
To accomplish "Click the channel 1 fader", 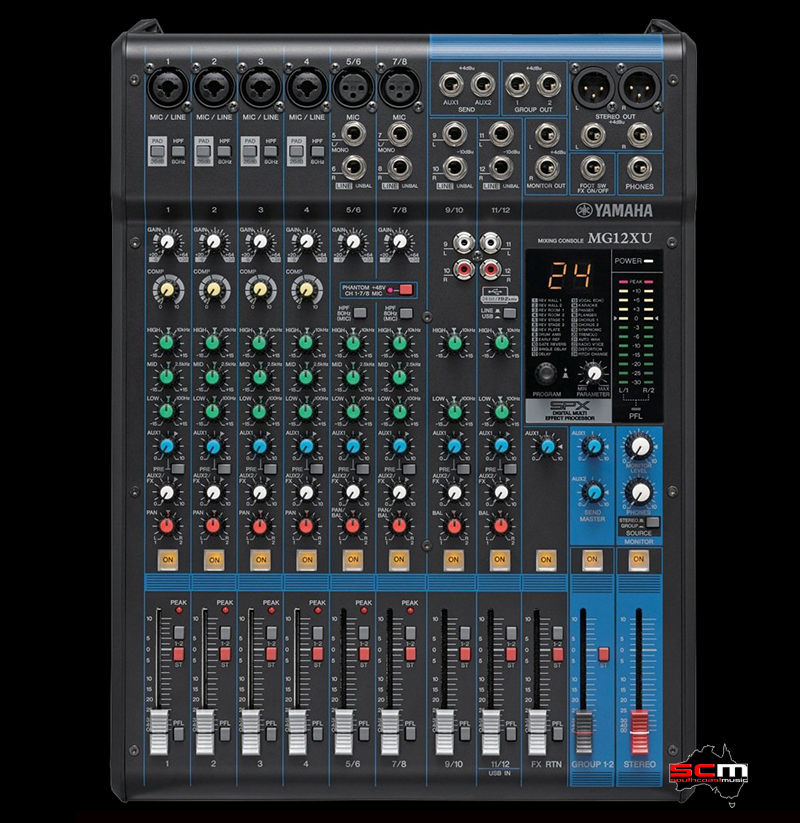I will coord(160,731).
